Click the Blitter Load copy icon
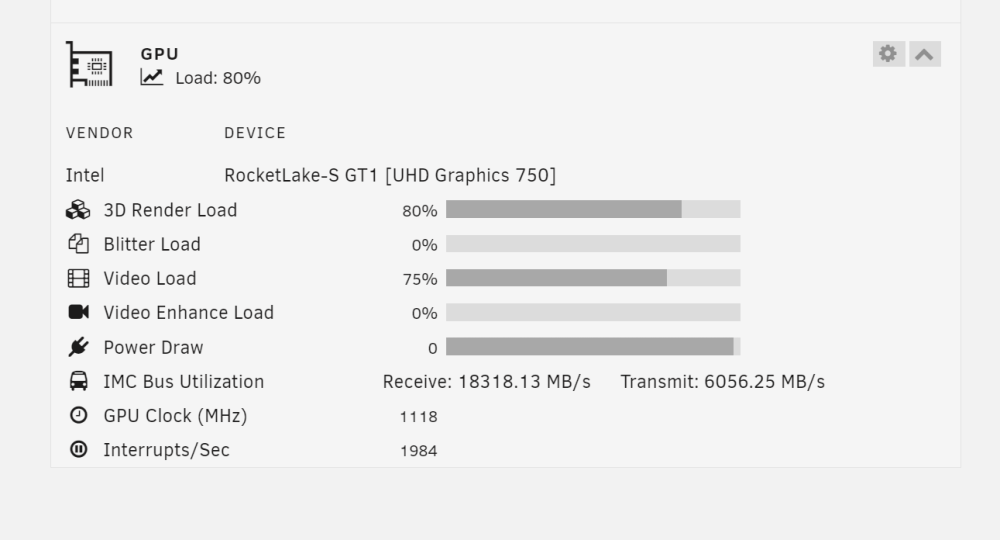The height and width of the screenshot is (540, 1000). tap(78, 244)
